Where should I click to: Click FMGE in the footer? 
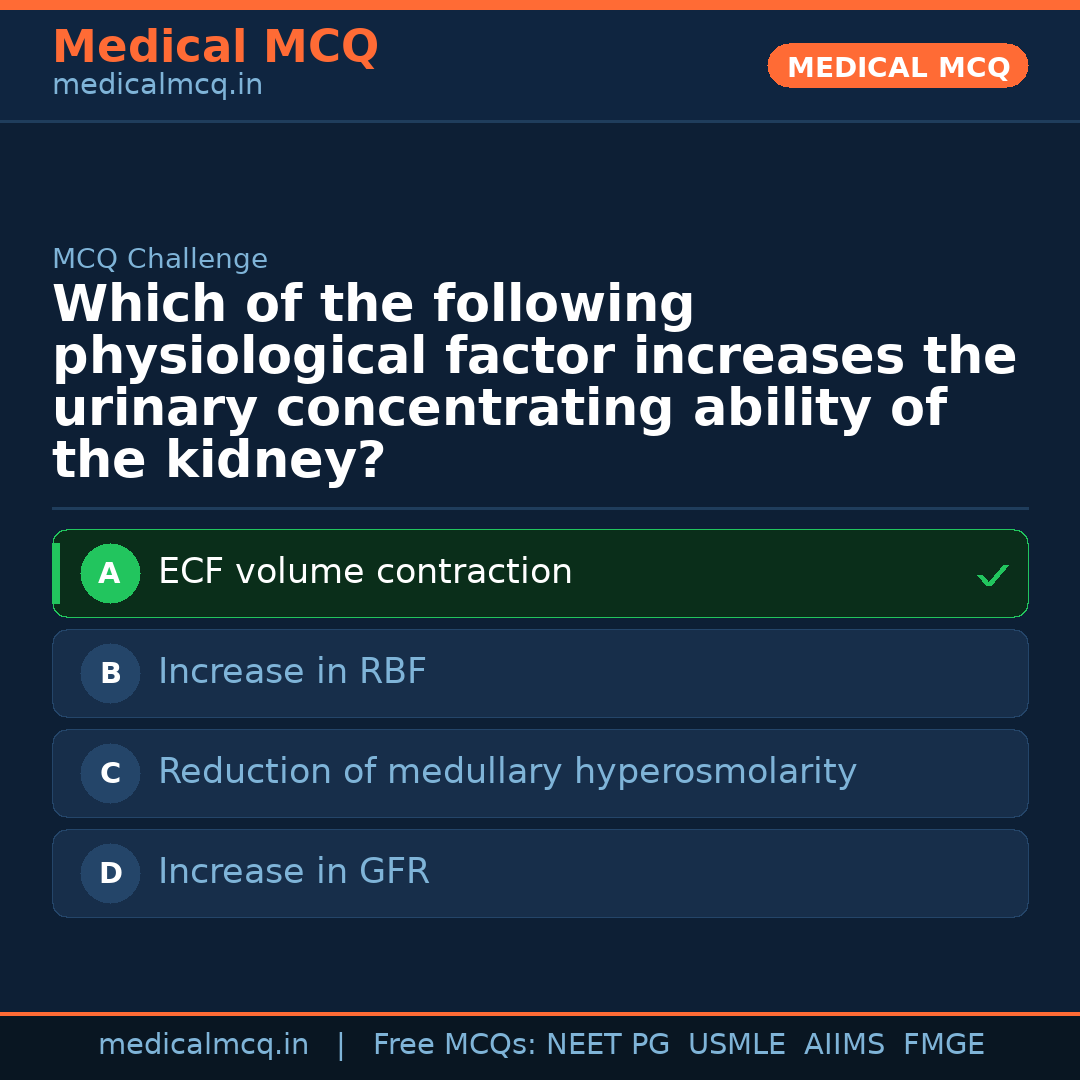click(x=943, y=1045)
